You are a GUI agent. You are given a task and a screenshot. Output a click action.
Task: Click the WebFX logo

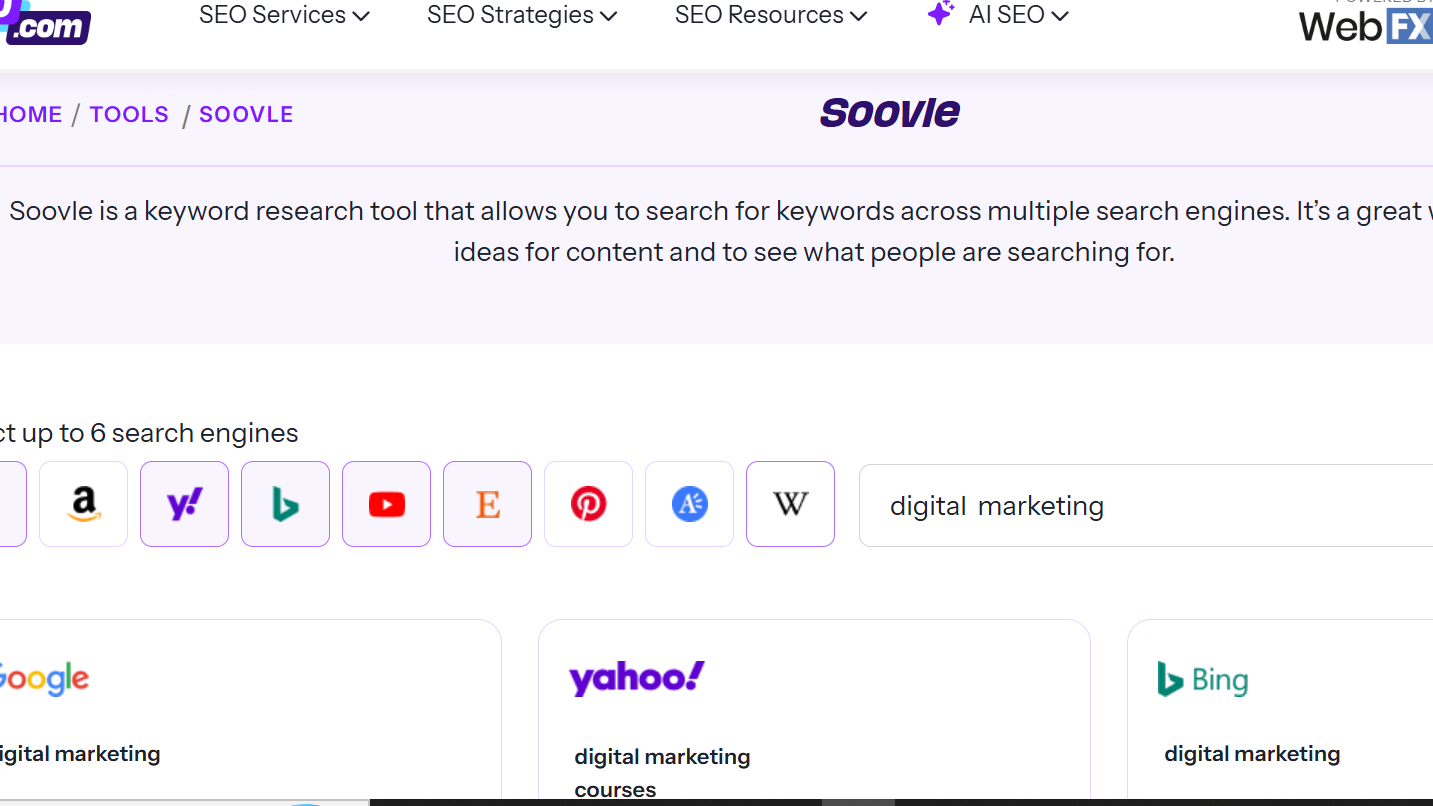click(1364, 27)
